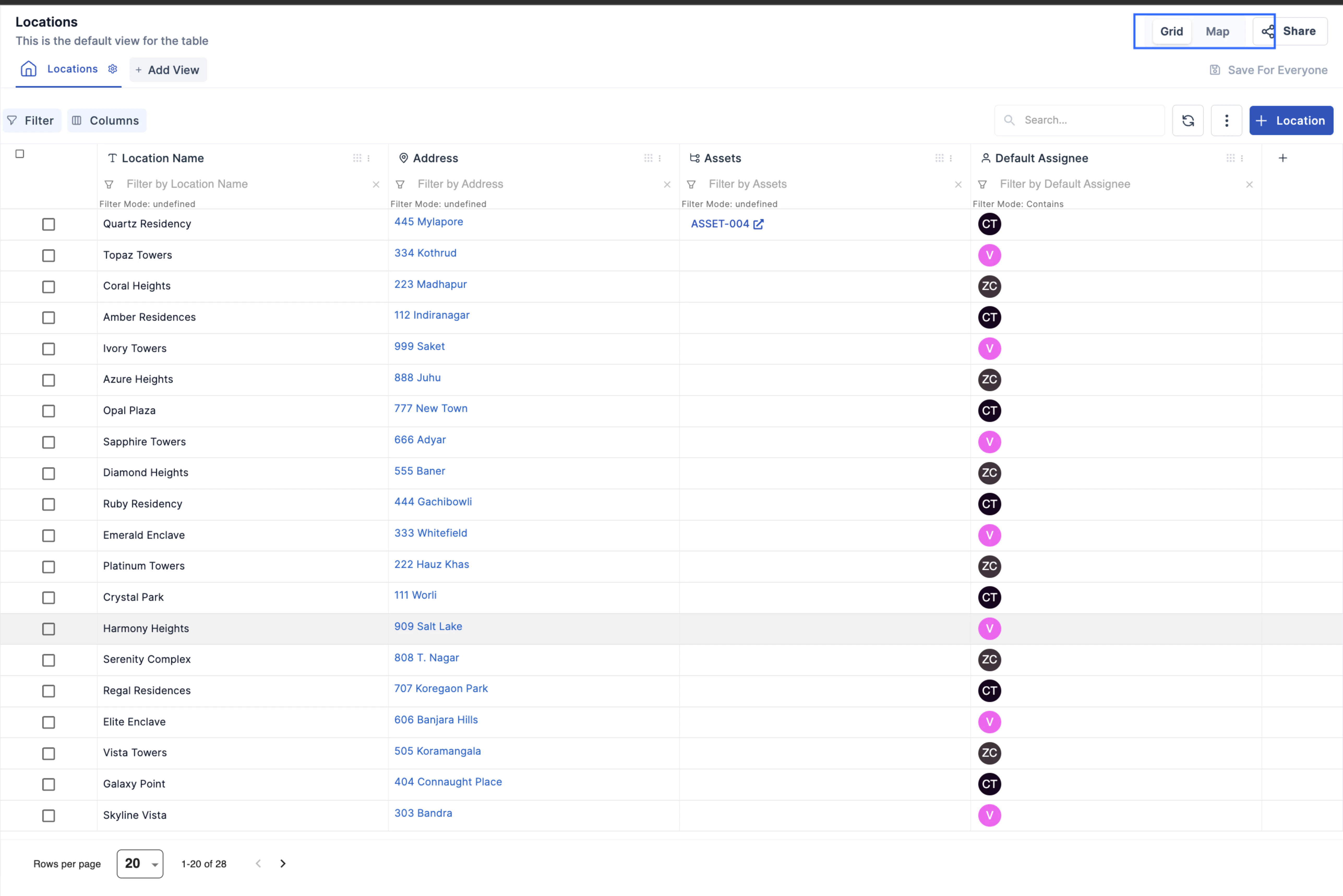The image size is (1343, 896).
Task: Open the Columns chooser
Action: (x=107, y=120)
